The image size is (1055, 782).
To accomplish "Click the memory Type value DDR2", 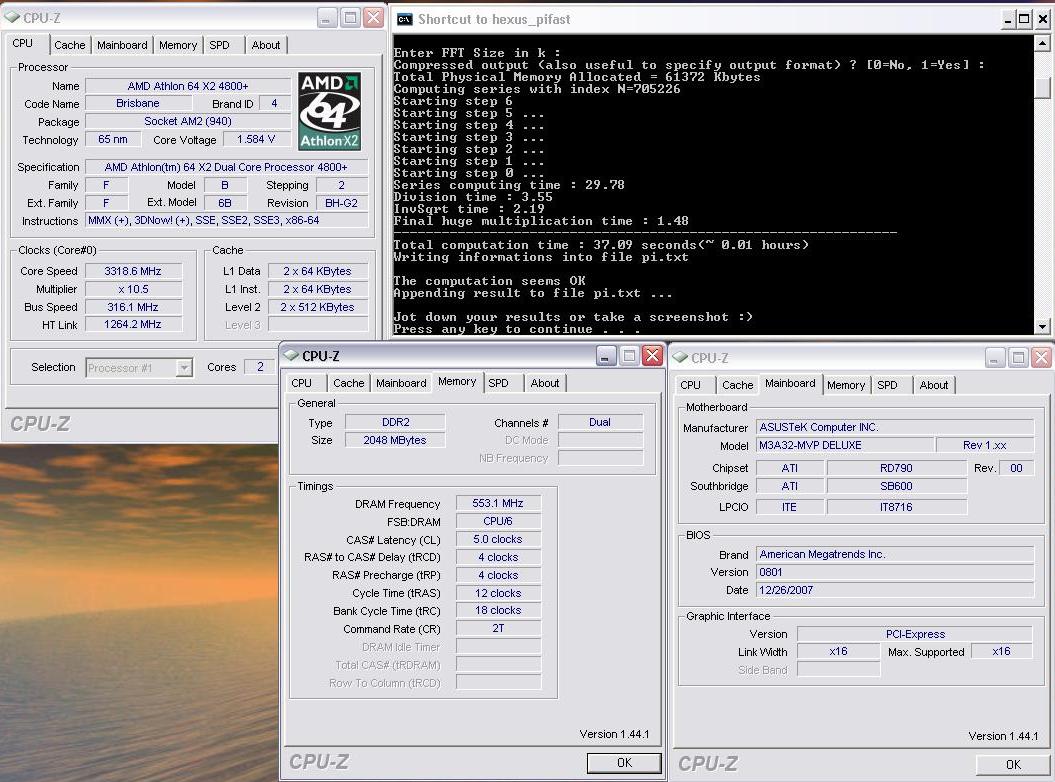I will pos(395,422).
